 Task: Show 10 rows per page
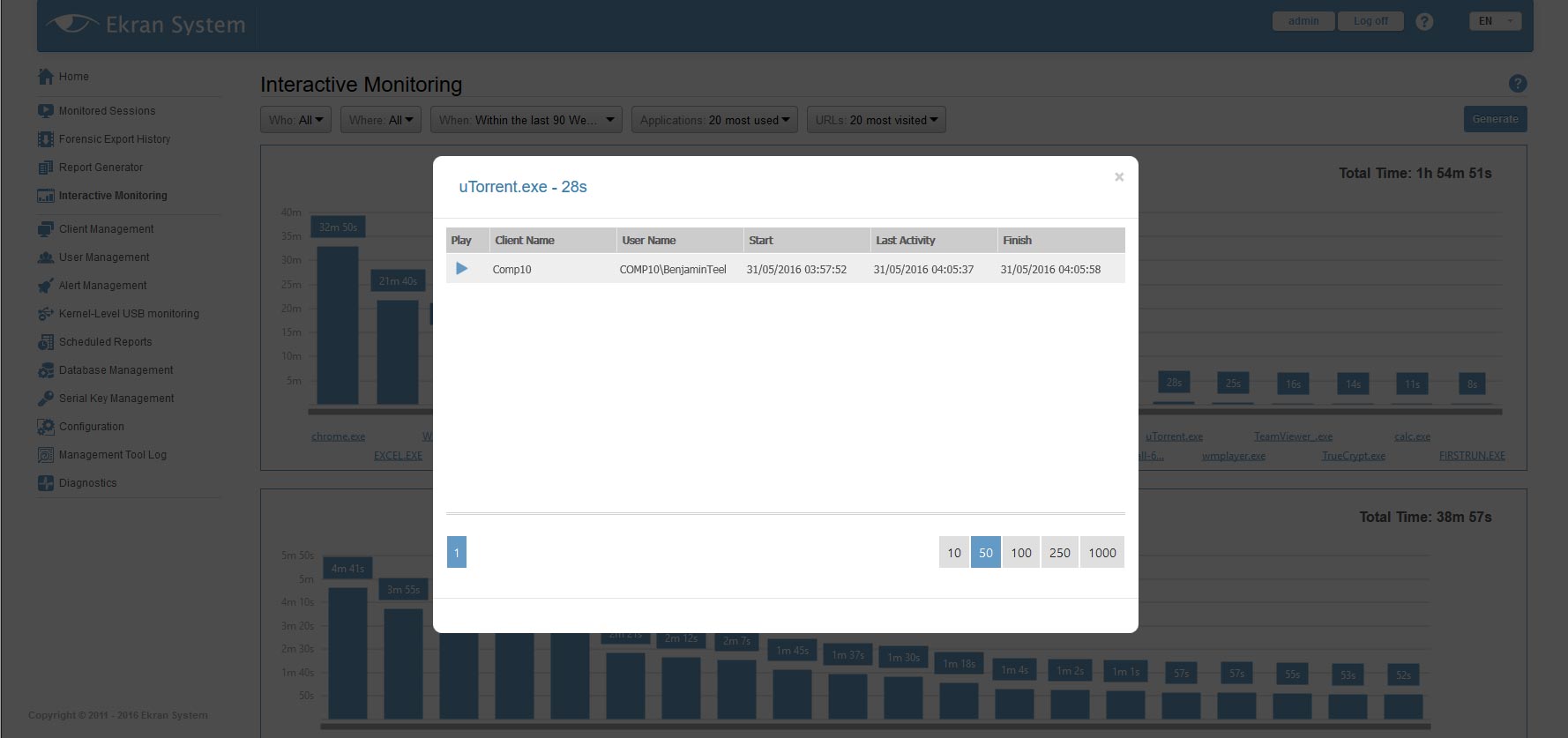click(x=954, y=553)
